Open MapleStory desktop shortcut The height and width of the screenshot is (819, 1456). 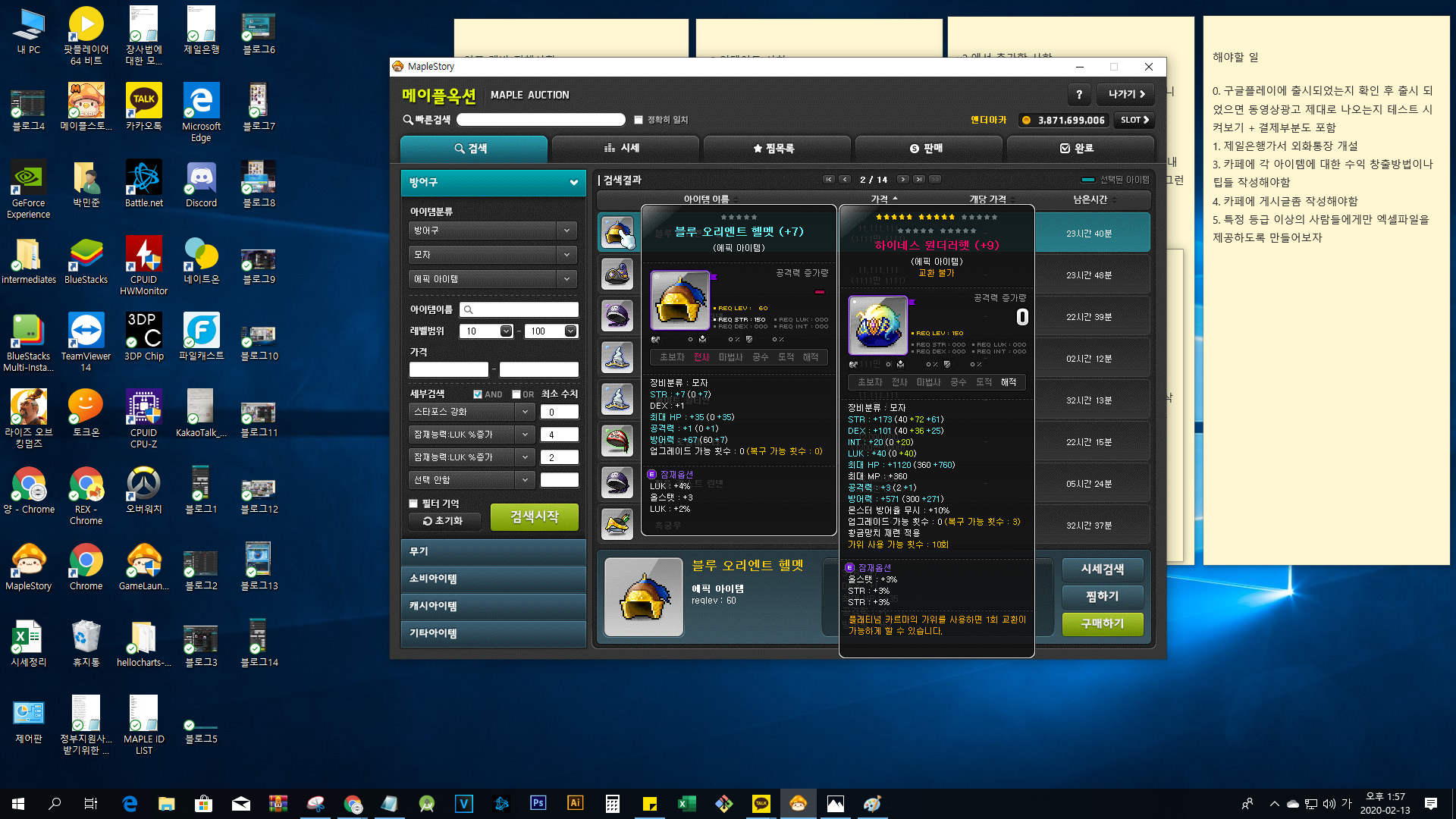(x=29, y=566)
